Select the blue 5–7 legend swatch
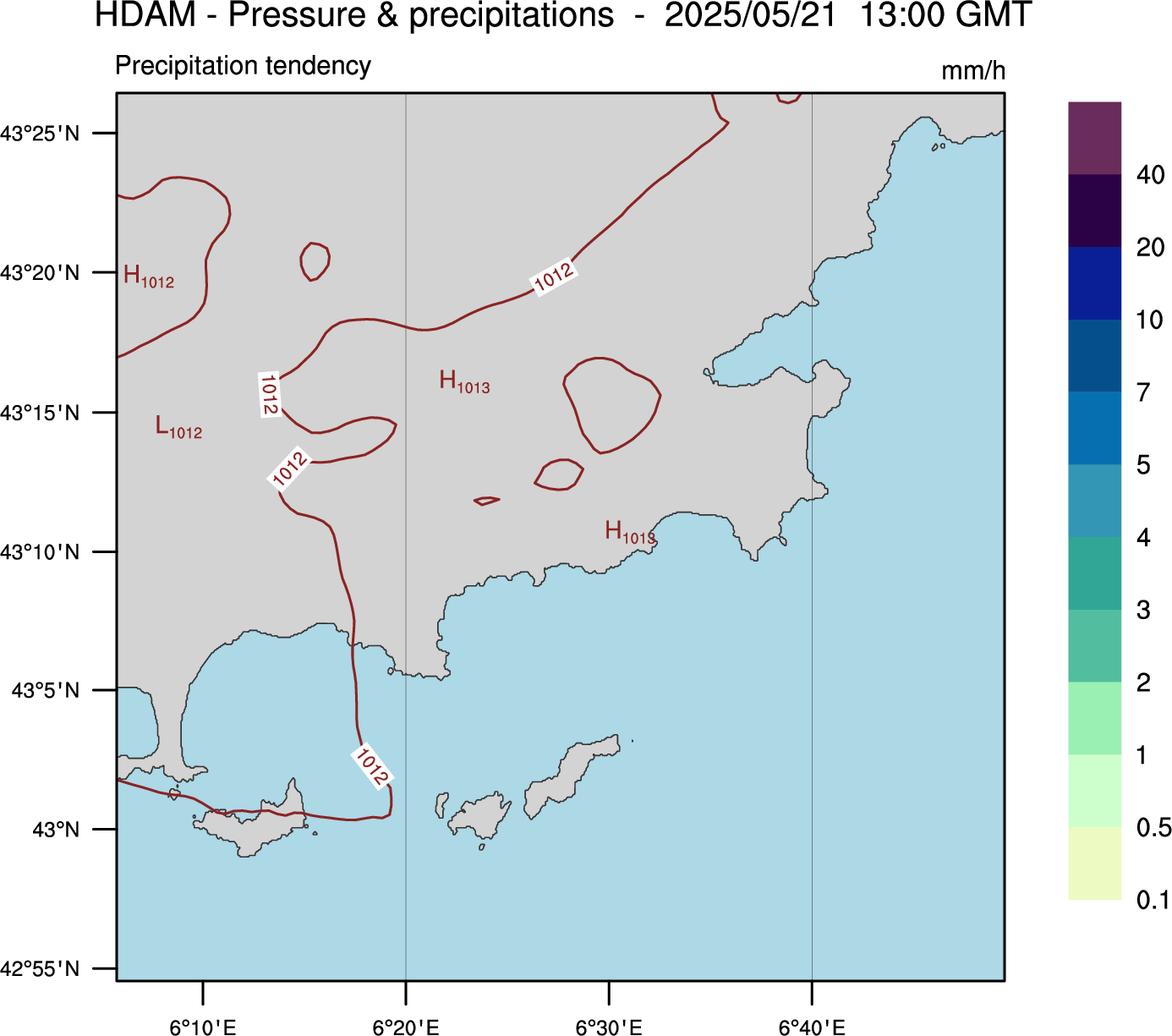Screen dimensions: 1172x1036 click(1094, 429)
